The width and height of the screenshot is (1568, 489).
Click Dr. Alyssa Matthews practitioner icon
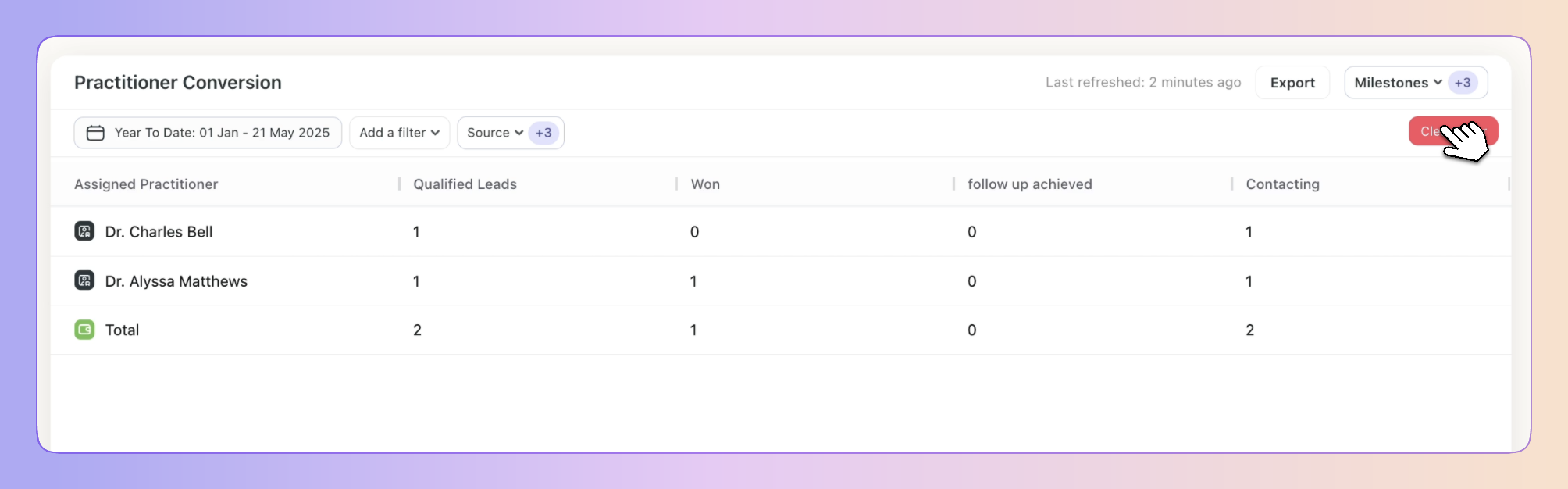[x=84, y=280]
